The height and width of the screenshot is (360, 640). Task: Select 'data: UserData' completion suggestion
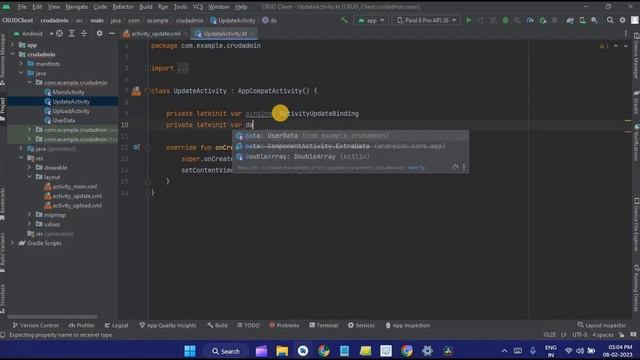(x=350, y=136)
